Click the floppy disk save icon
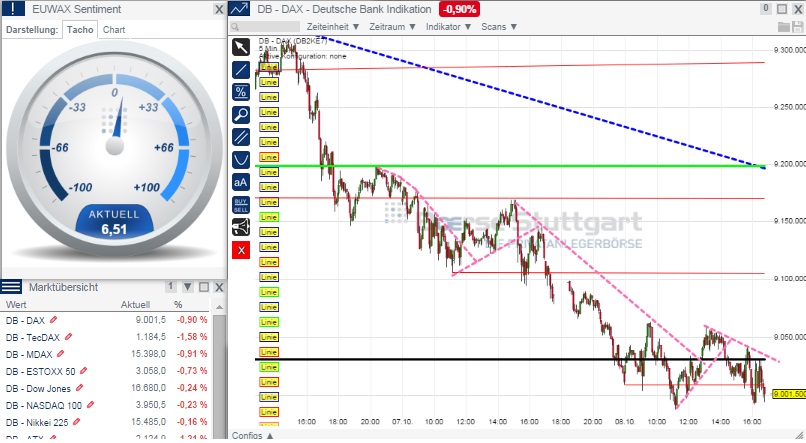 (x=798, y=27)
